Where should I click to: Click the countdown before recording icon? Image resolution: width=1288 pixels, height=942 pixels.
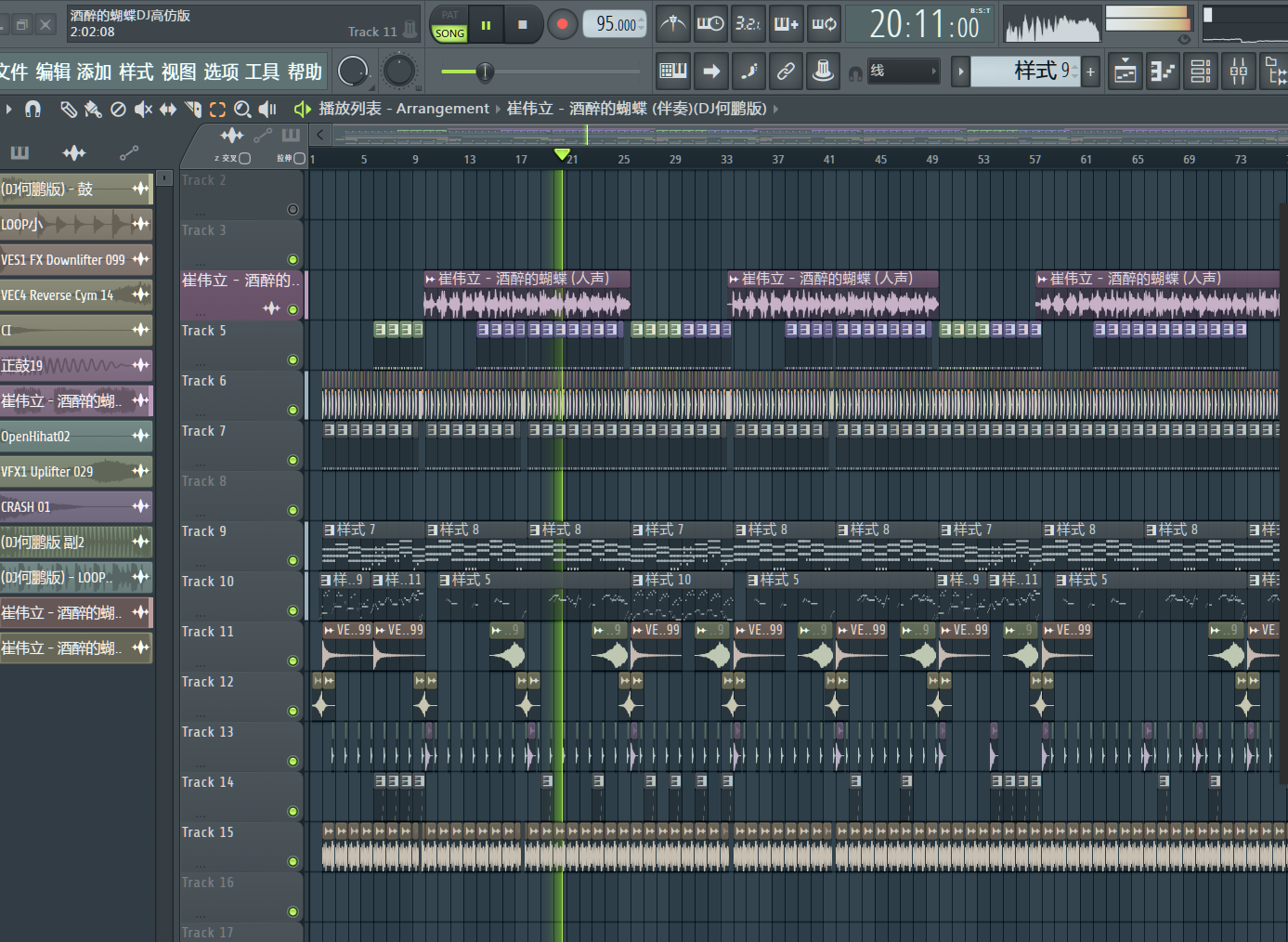pos(748,24)
